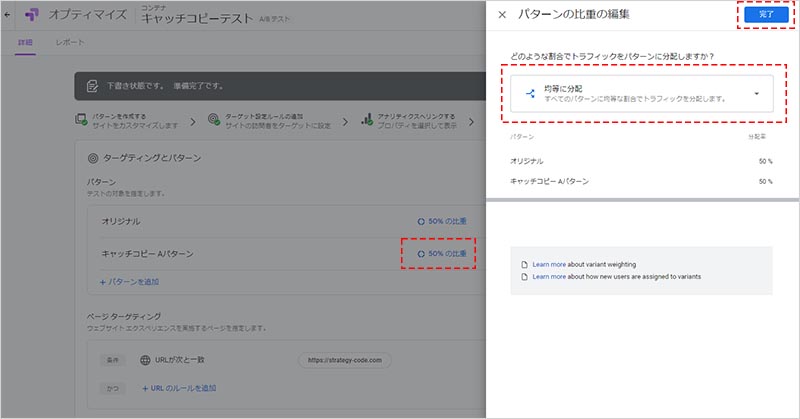The image size is (800, 419).
Task: Click the パターンを作成する step icon
Action: click(x=82, y=120)
